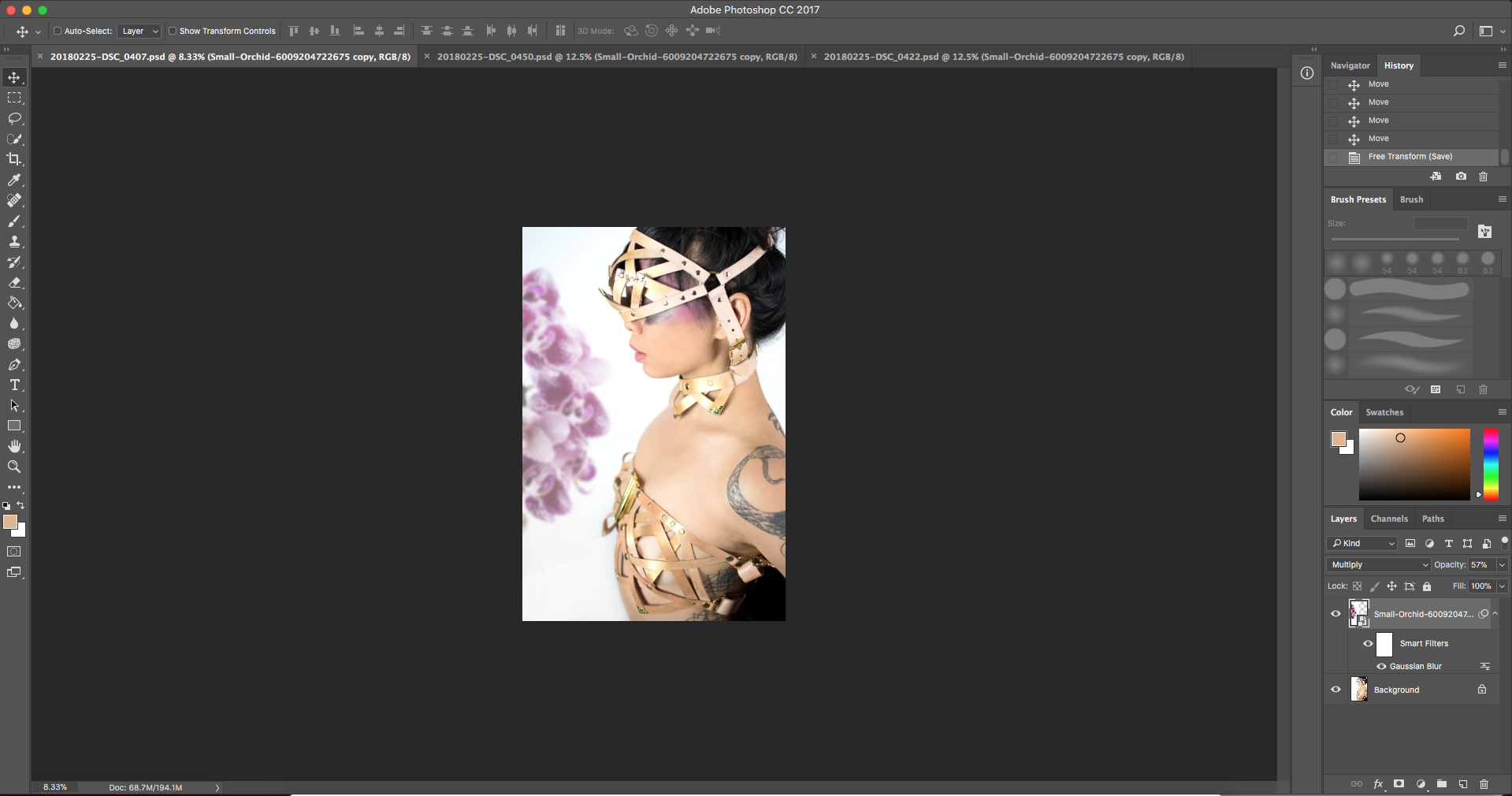The height and width of the screenshot is (796, 1512).
Task: Enable Show Transform Controls checkbox
Action: click(173, 32)
